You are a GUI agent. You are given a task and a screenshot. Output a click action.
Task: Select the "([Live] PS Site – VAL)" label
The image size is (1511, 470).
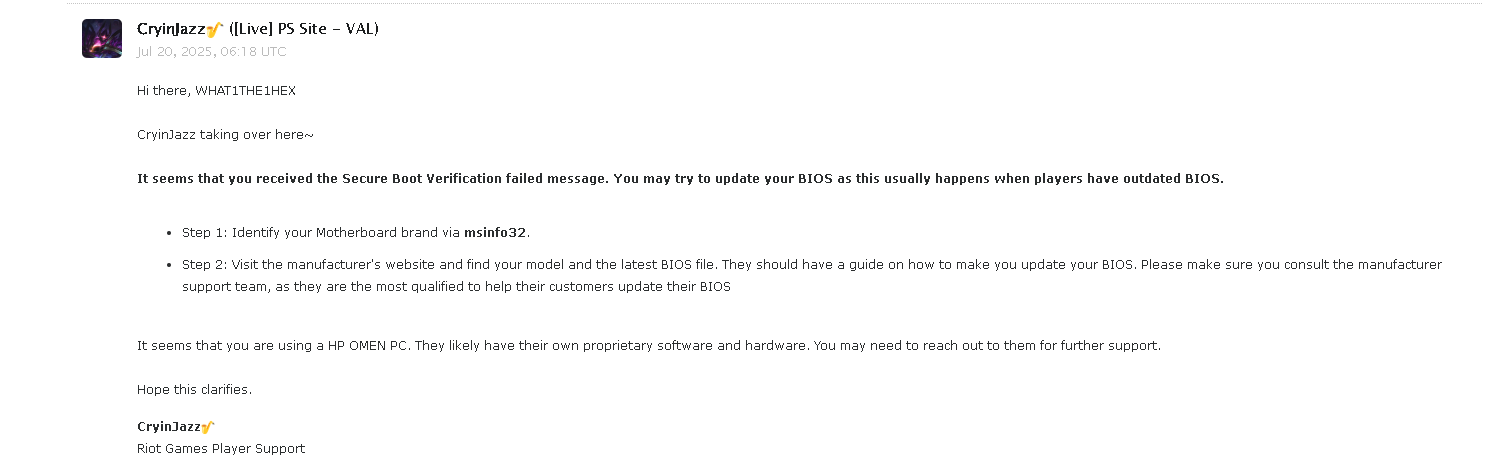(304, 29)
